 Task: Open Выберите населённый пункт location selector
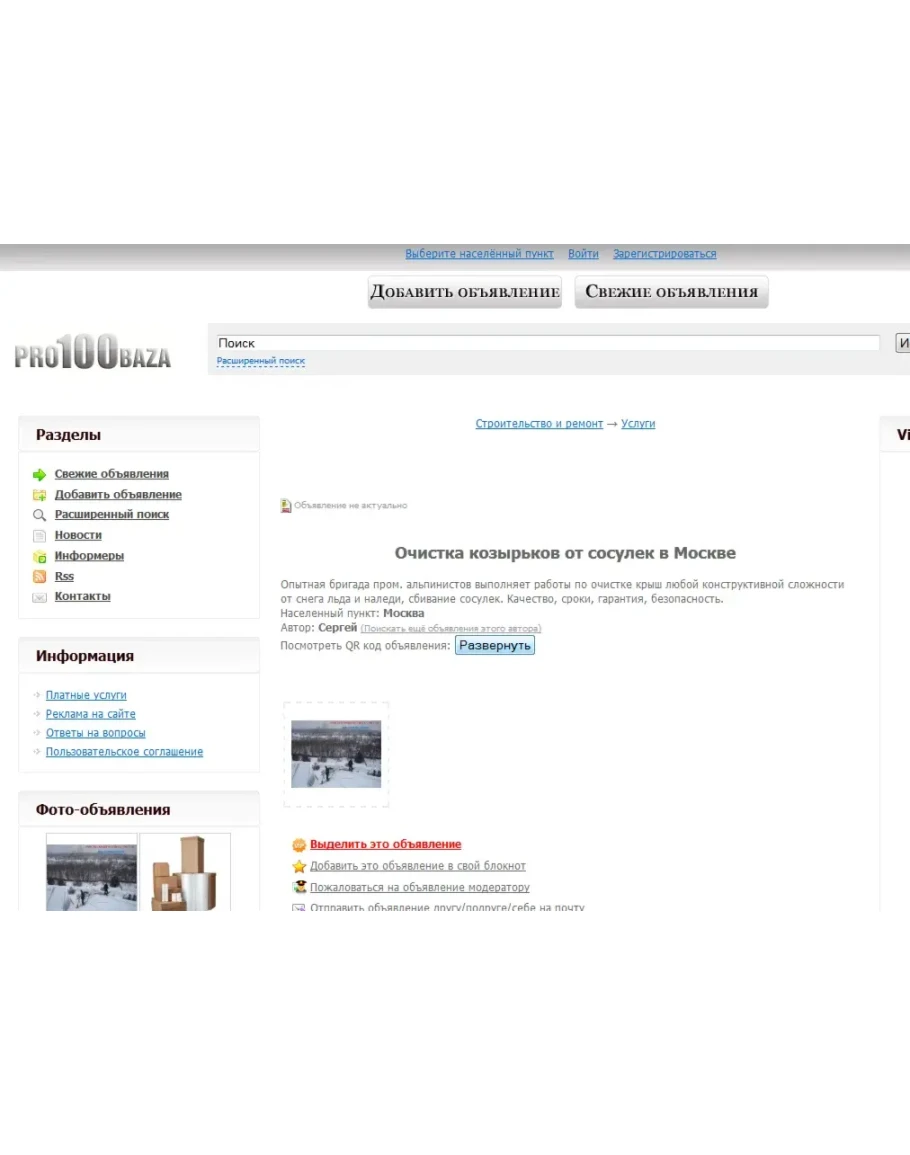tap(479, 254)
